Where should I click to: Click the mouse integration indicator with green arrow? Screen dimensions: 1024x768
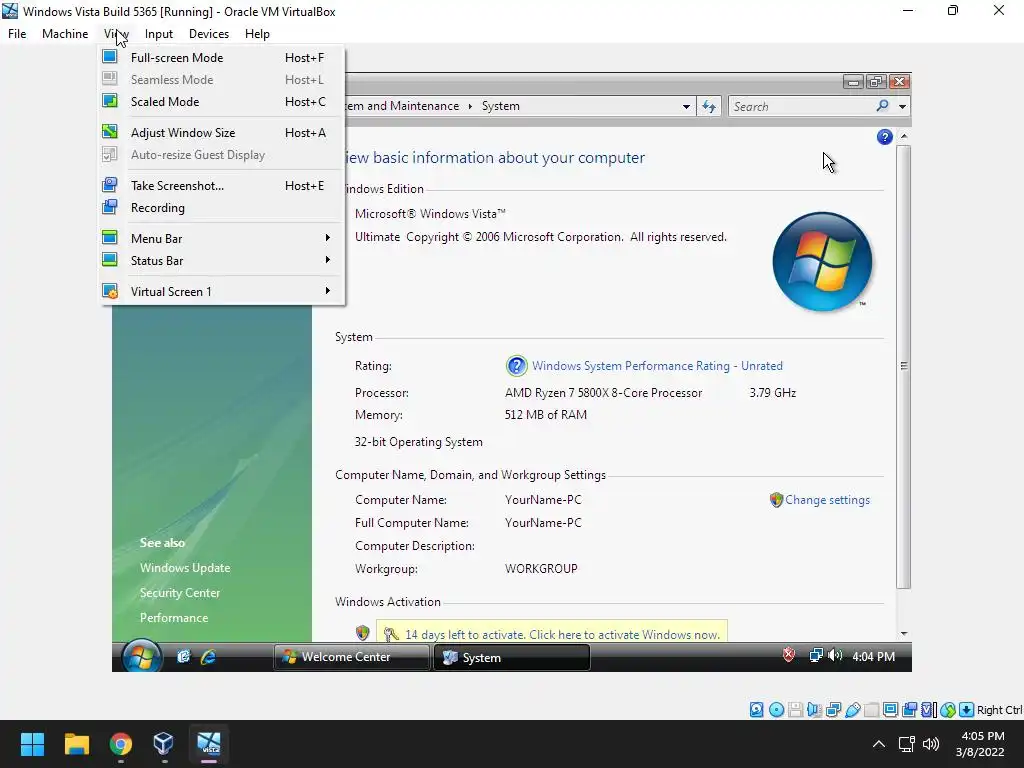(948, 710)
